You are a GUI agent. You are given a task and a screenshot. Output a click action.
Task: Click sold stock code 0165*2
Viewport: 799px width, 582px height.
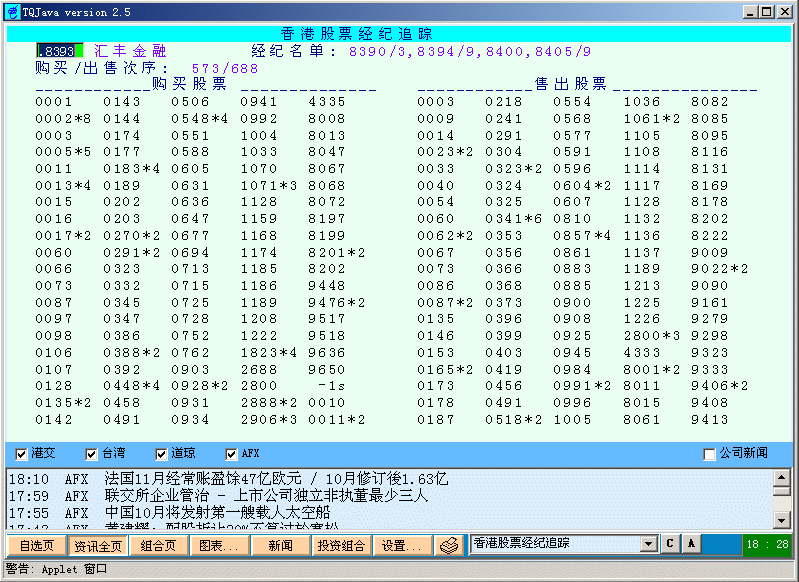tap(445, 369)
